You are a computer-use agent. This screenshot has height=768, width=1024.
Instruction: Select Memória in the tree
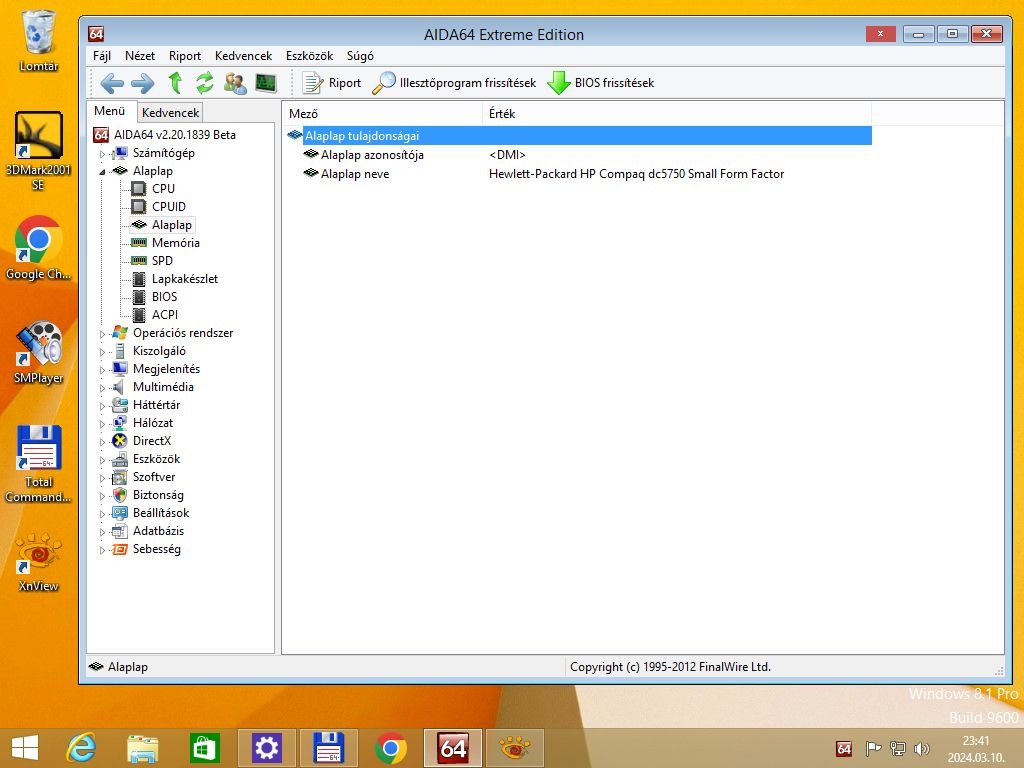(176, 243)
